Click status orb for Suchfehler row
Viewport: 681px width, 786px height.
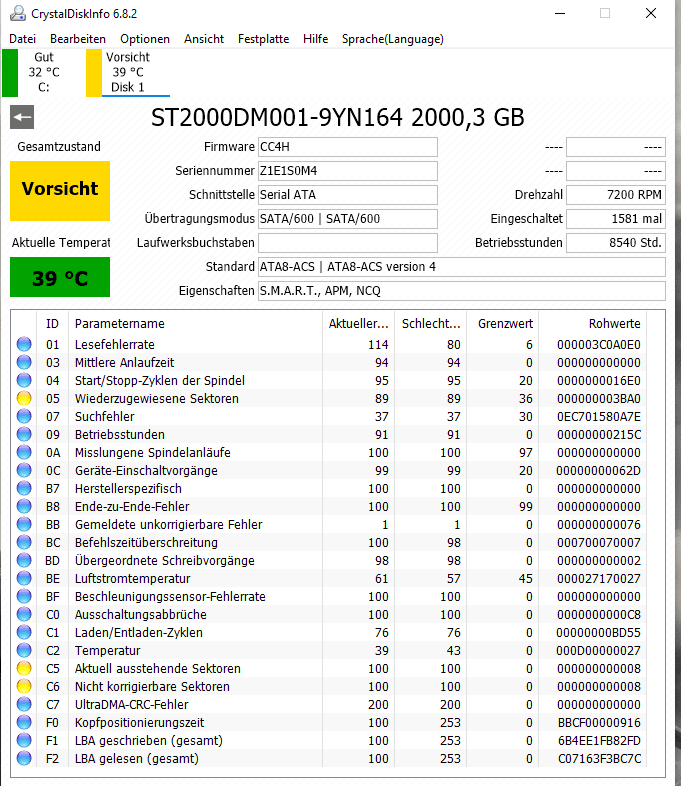pos(24,417)
